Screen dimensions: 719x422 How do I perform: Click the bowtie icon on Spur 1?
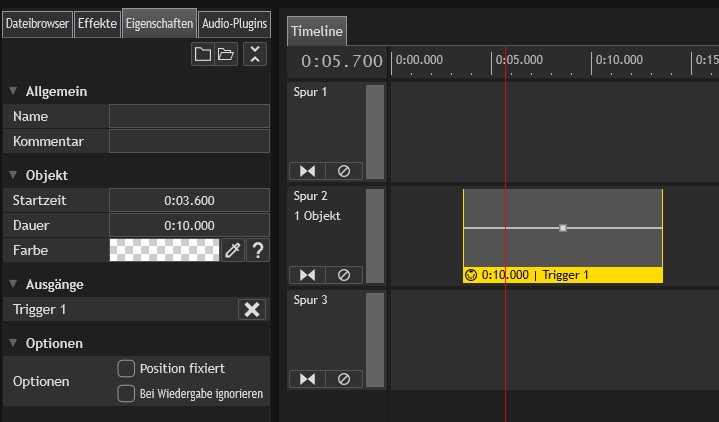(x=307, y=171)
